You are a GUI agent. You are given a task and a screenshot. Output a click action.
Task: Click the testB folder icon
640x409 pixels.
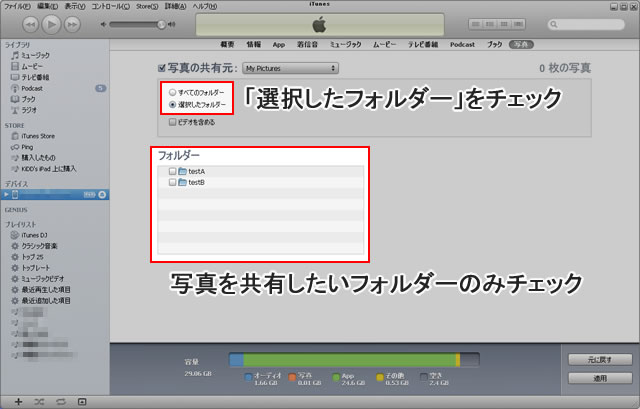coord(182,182)
